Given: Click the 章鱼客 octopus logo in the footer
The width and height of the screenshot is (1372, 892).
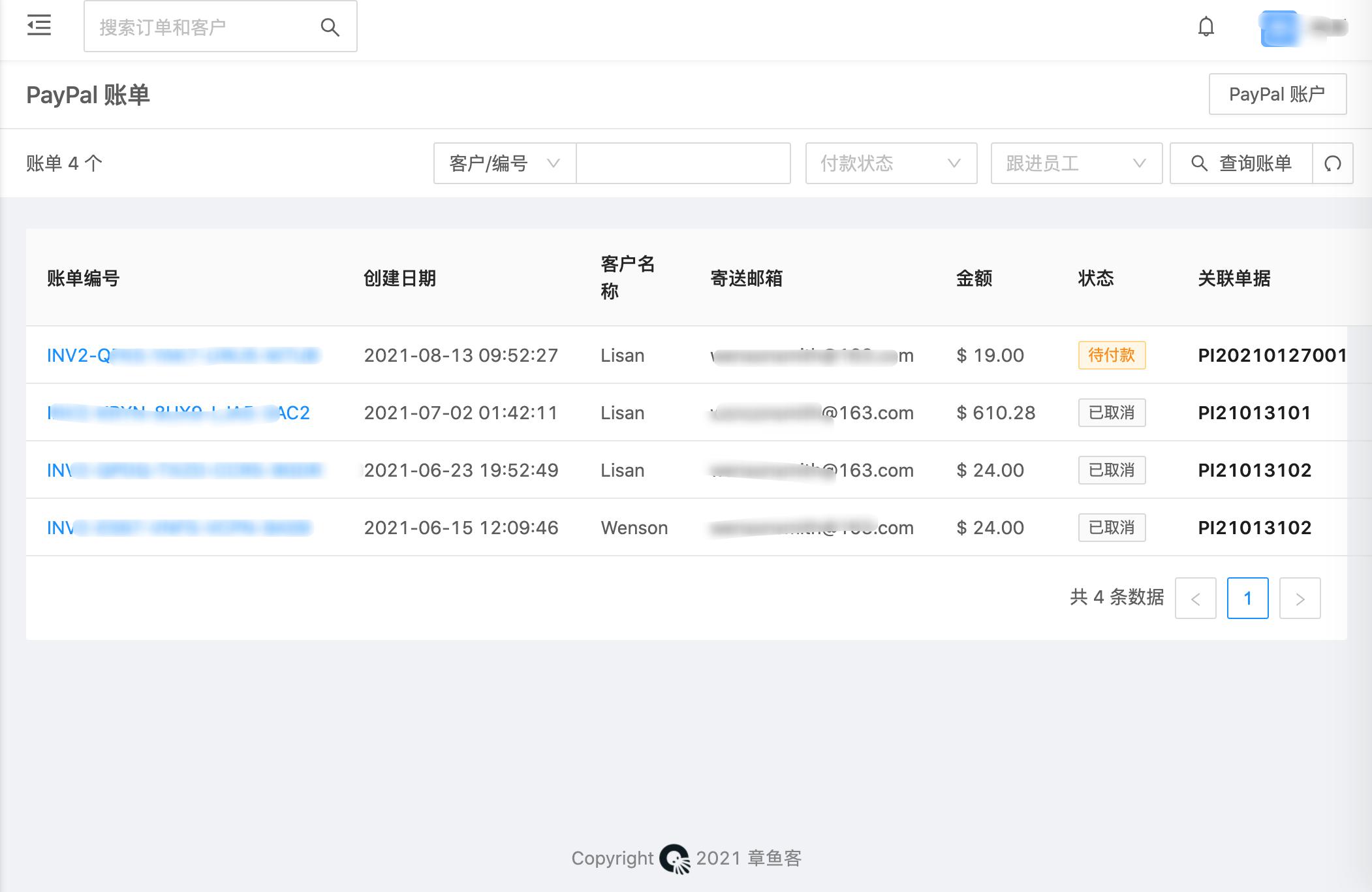Looking at the screenshot, I should 674,858.
